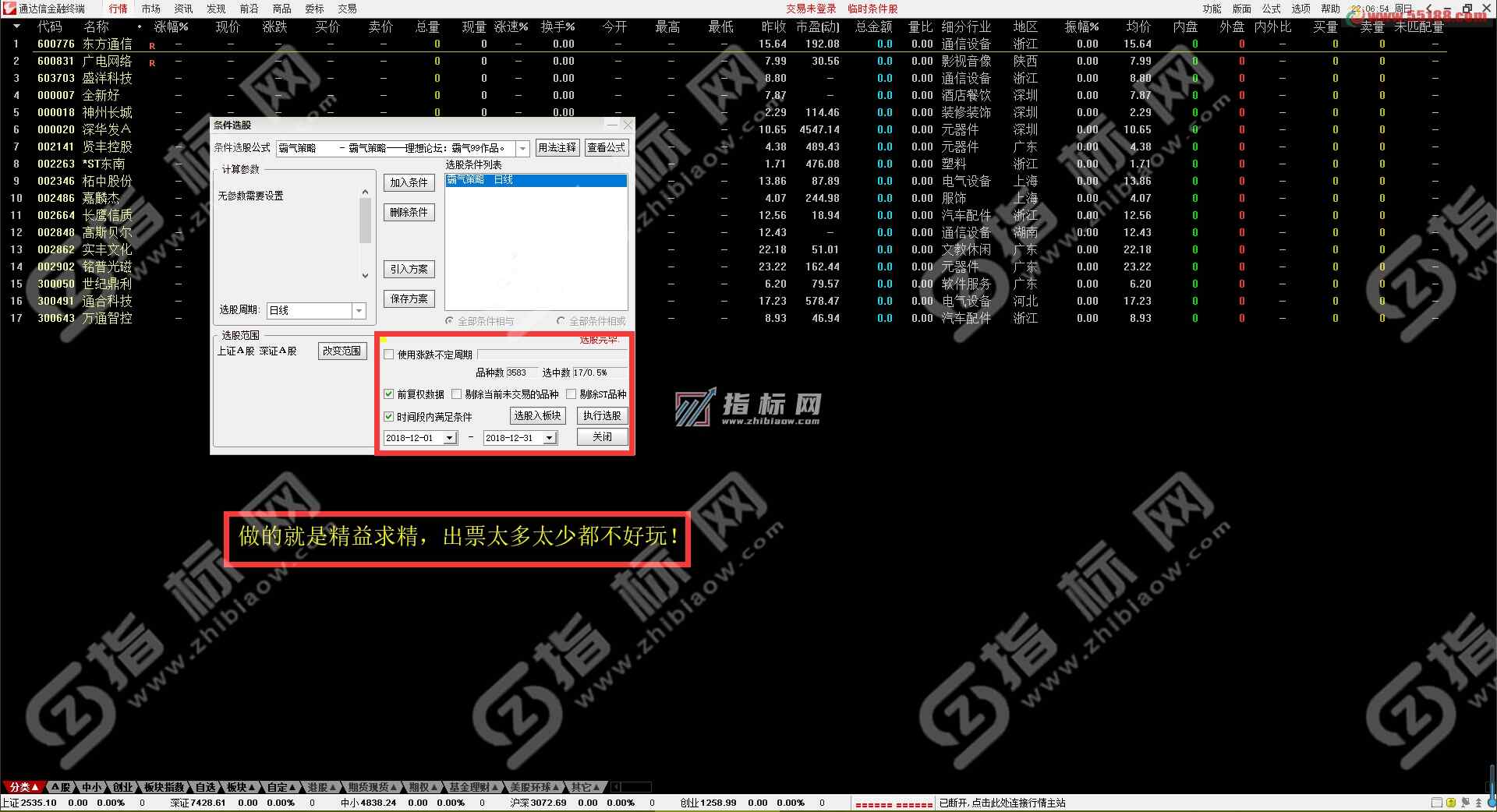
Task: Click the double up-arrow status bar icon
Action: point(1478,803)
